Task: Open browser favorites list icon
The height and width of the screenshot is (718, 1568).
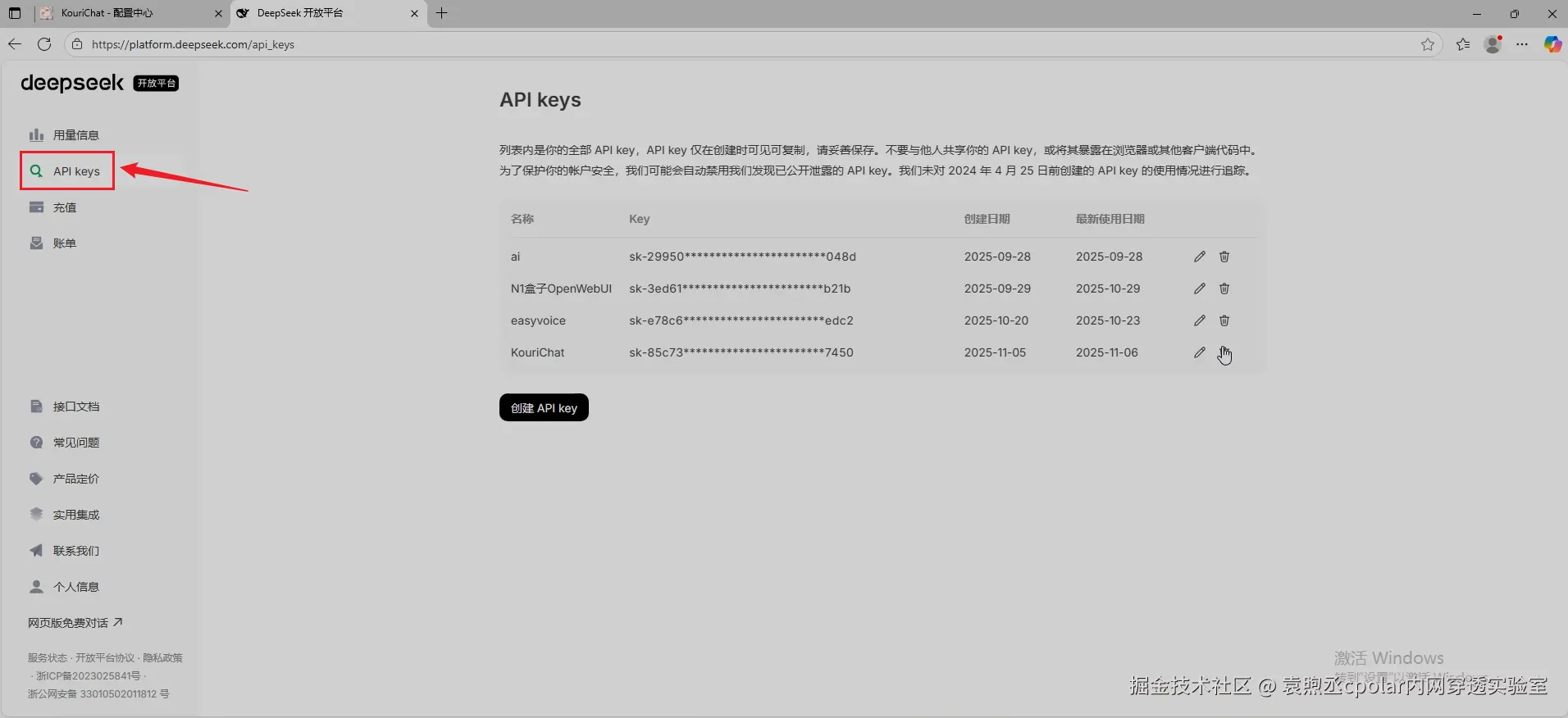Action: [x=1463, y=44]
